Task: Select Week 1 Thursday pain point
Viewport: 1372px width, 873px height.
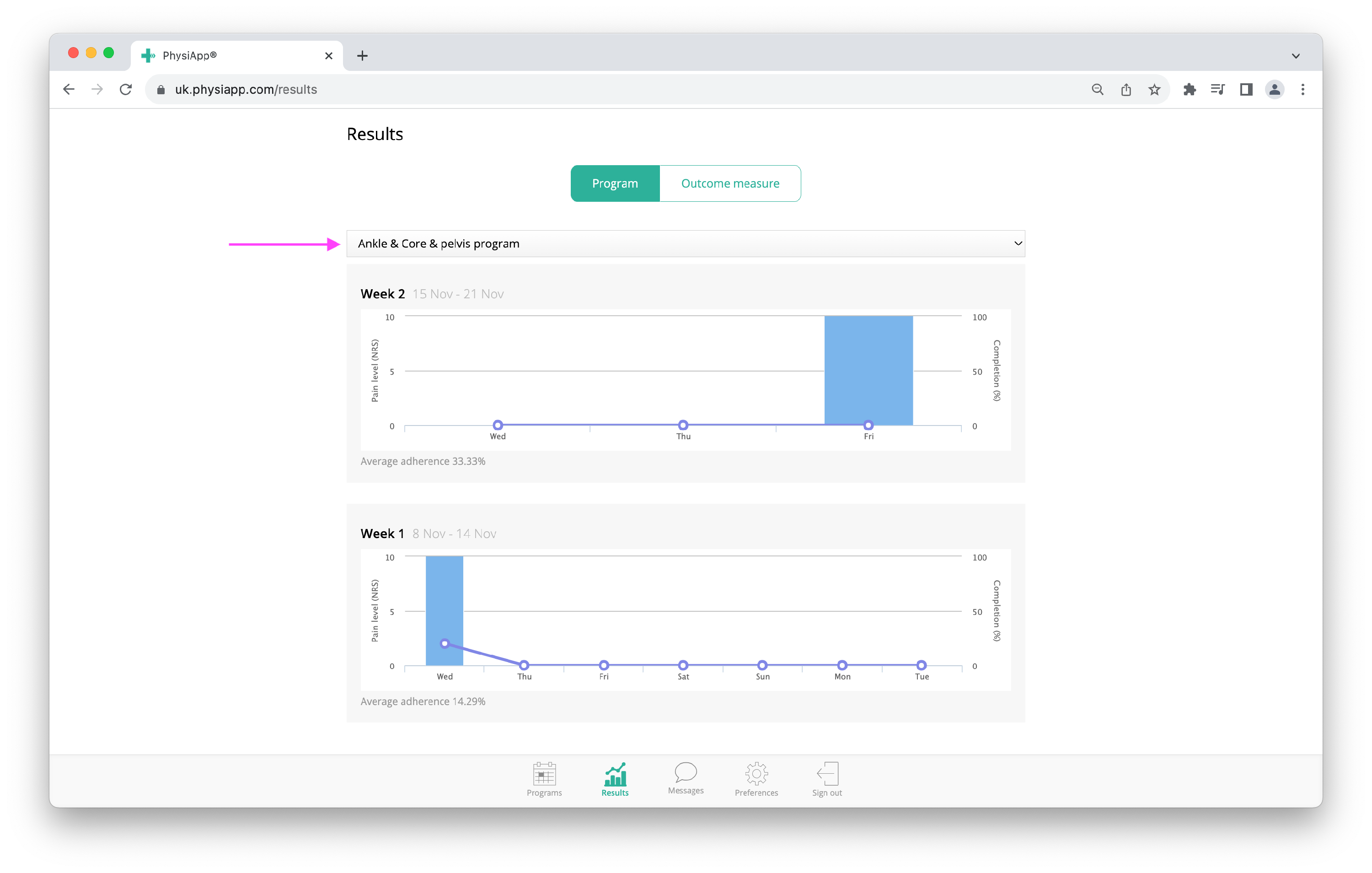Action: click(524, 665)
